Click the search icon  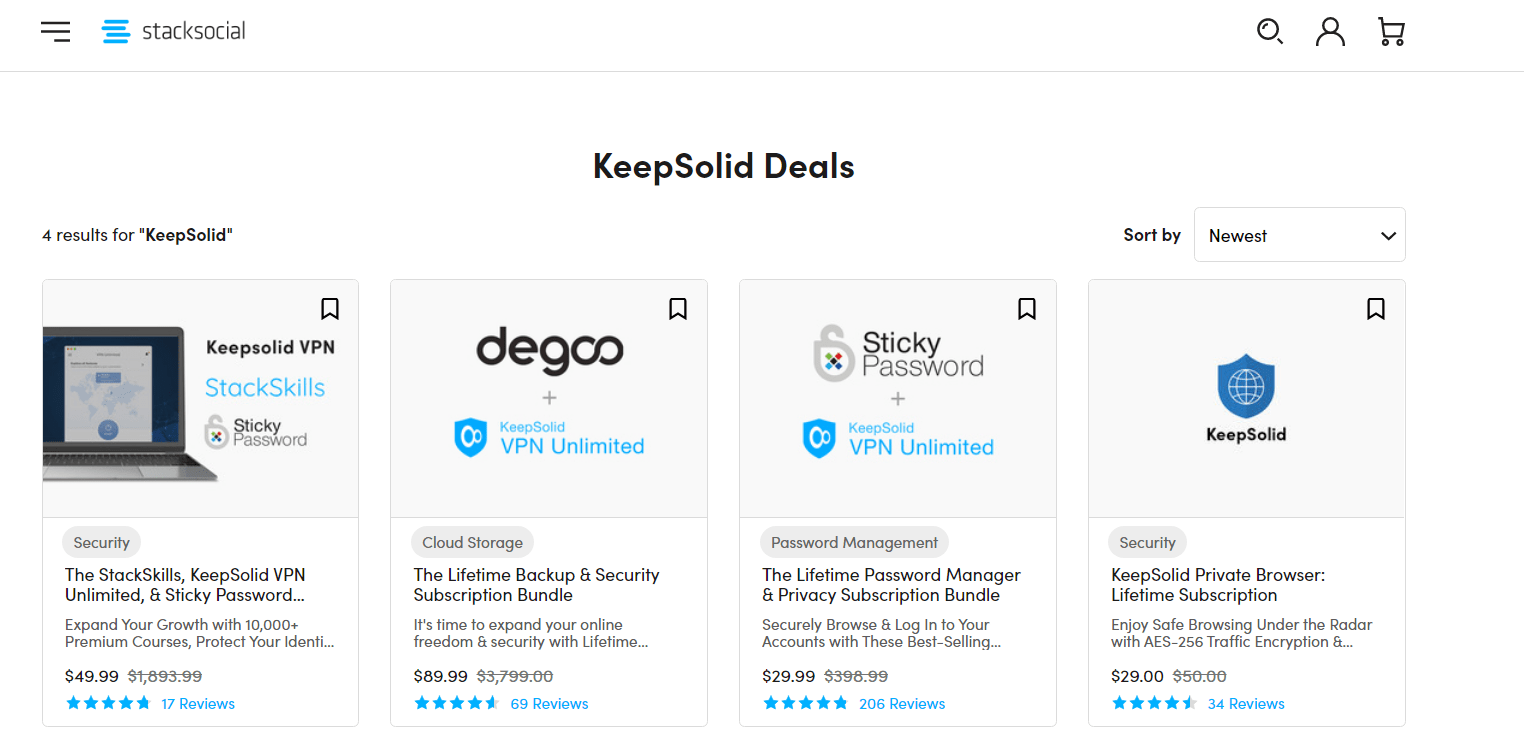[1270, 31]
